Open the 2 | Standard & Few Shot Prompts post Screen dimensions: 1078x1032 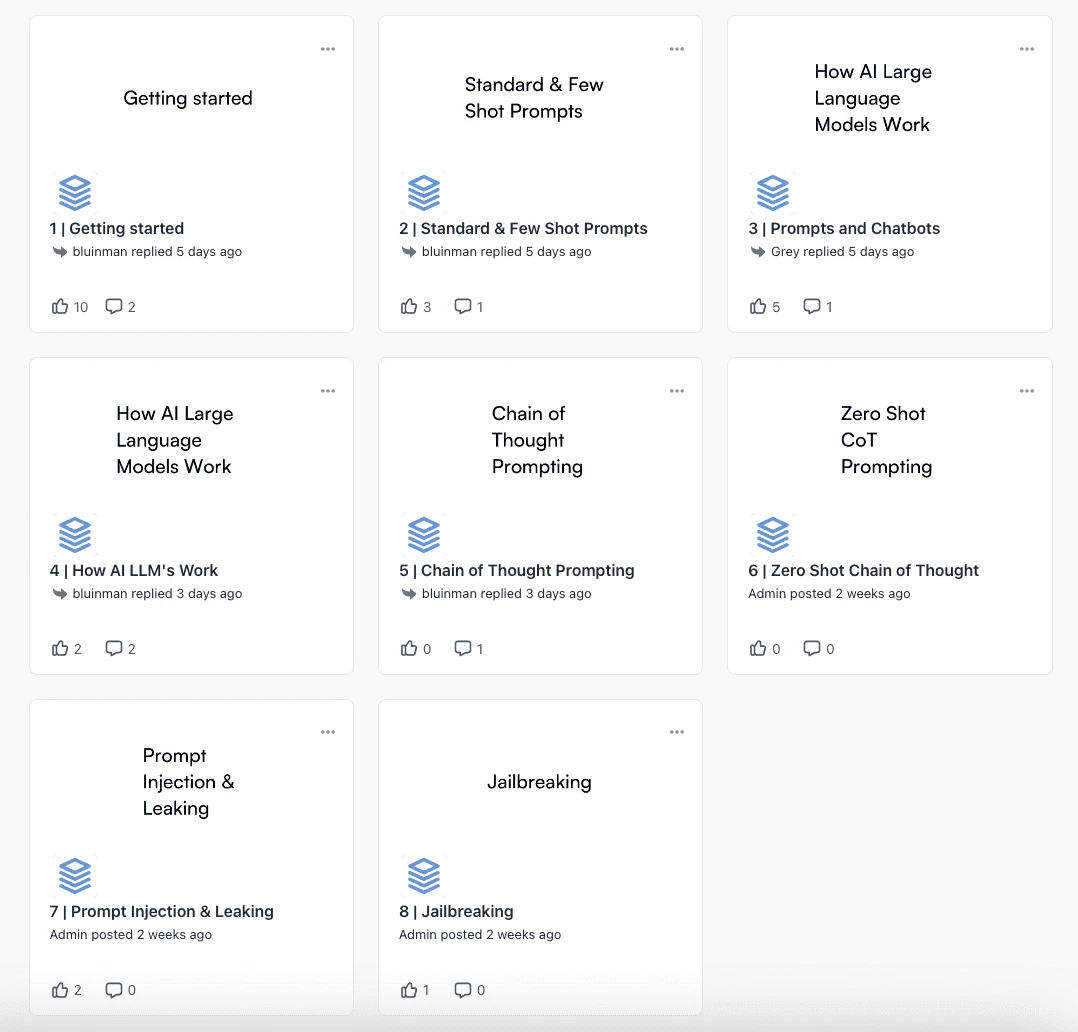(524, 228)
